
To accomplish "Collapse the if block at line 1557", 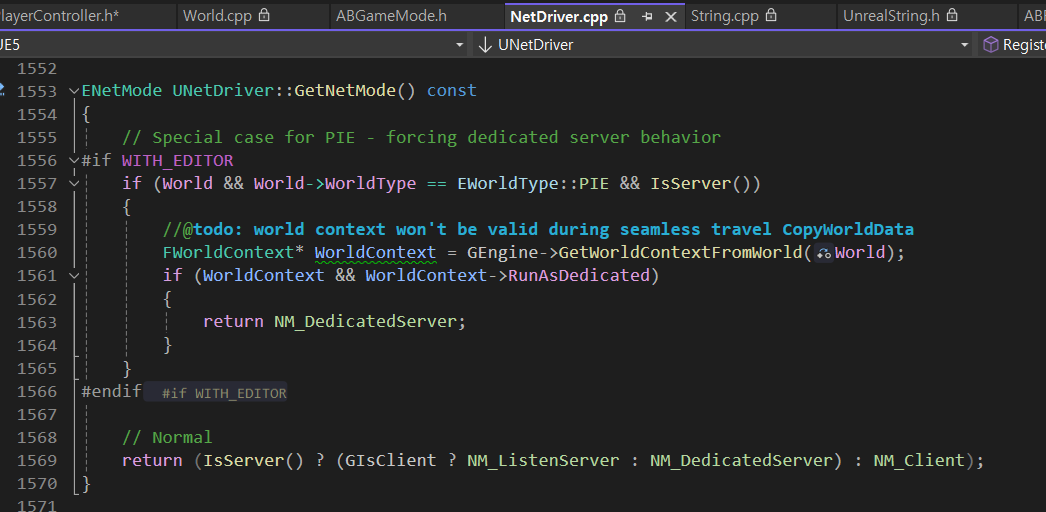I will click(x=73, y=183).
